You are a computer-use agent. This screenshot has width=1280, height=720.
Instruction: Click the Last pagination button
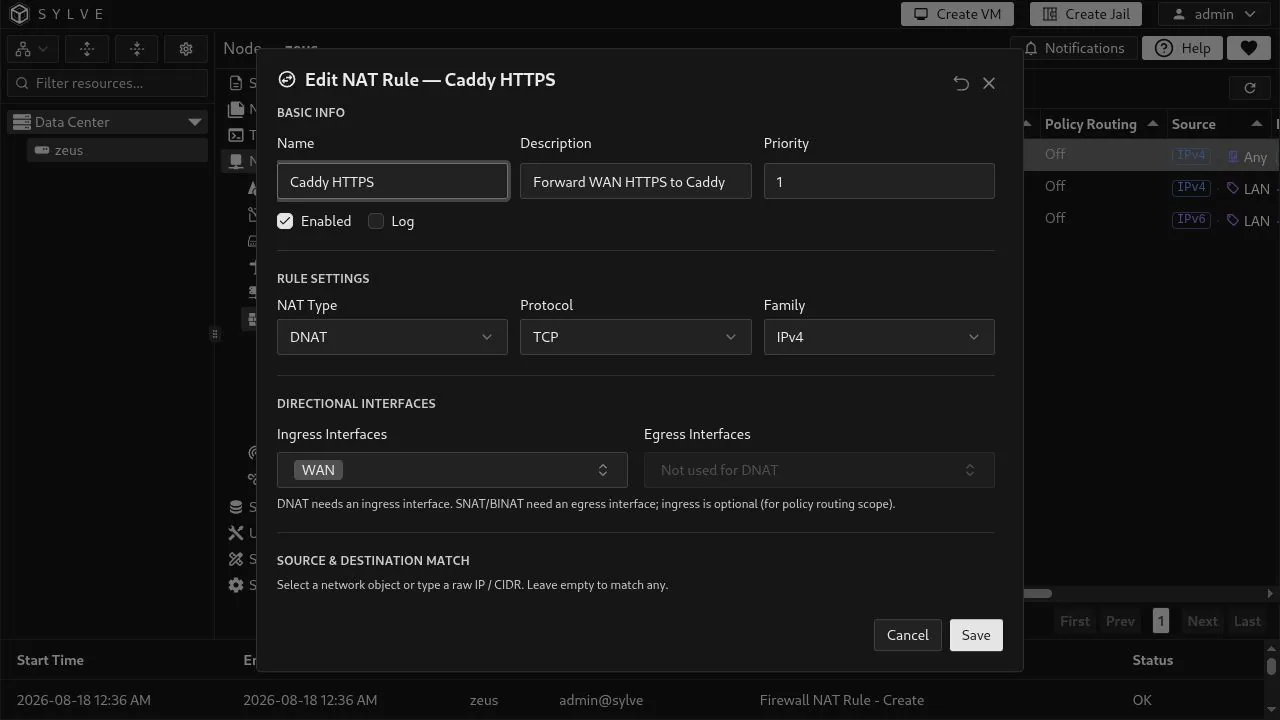click(x=1247, y=621)
